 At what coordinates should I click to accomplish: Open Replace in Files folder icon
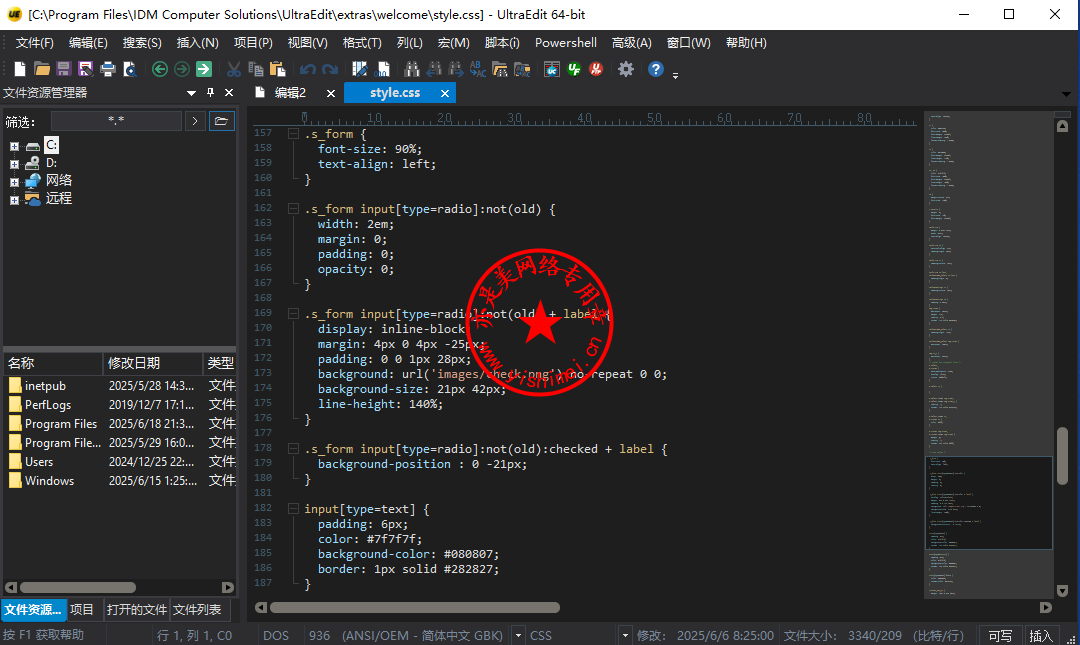pyautogui.click(x=522, y=69)
